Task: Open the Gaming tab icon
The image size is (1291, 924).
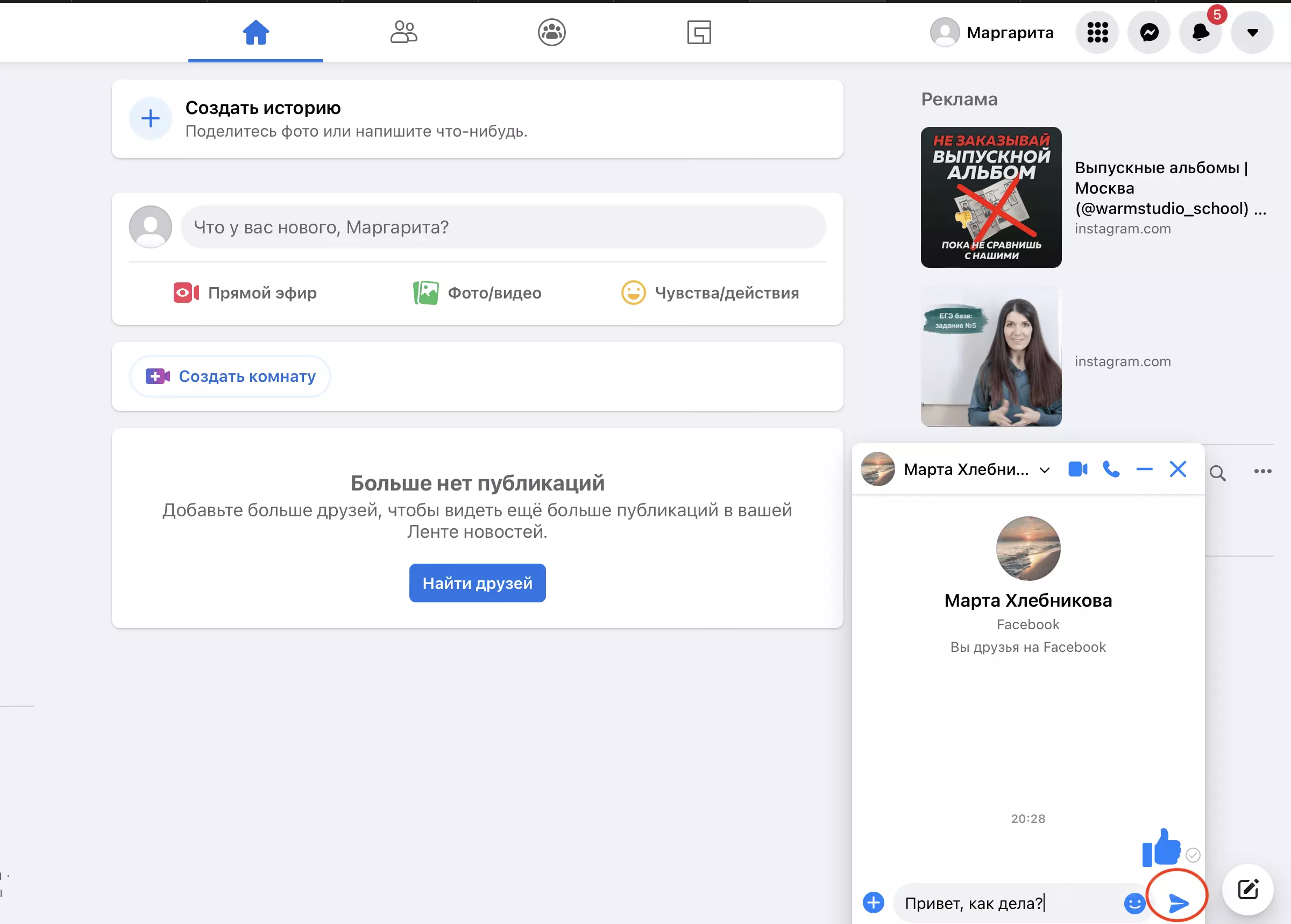Action: (x=699, y=32)
